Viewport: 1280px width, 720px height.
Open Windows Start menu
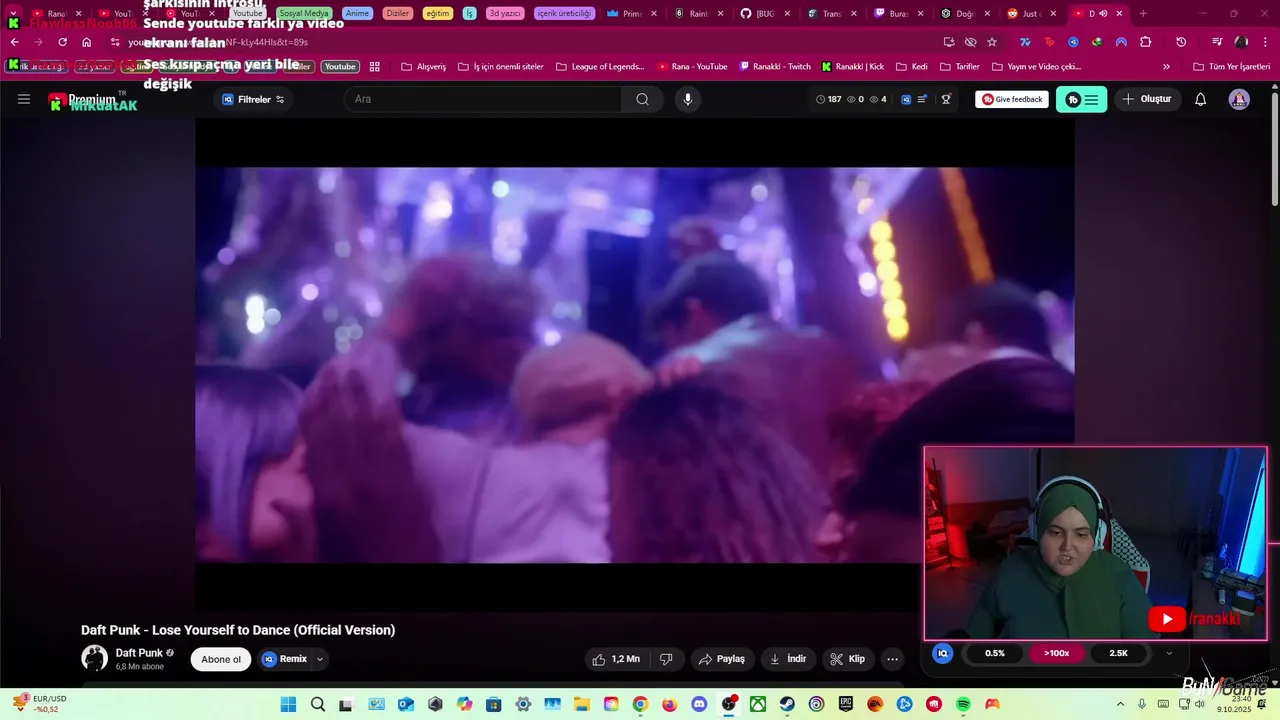288,704
